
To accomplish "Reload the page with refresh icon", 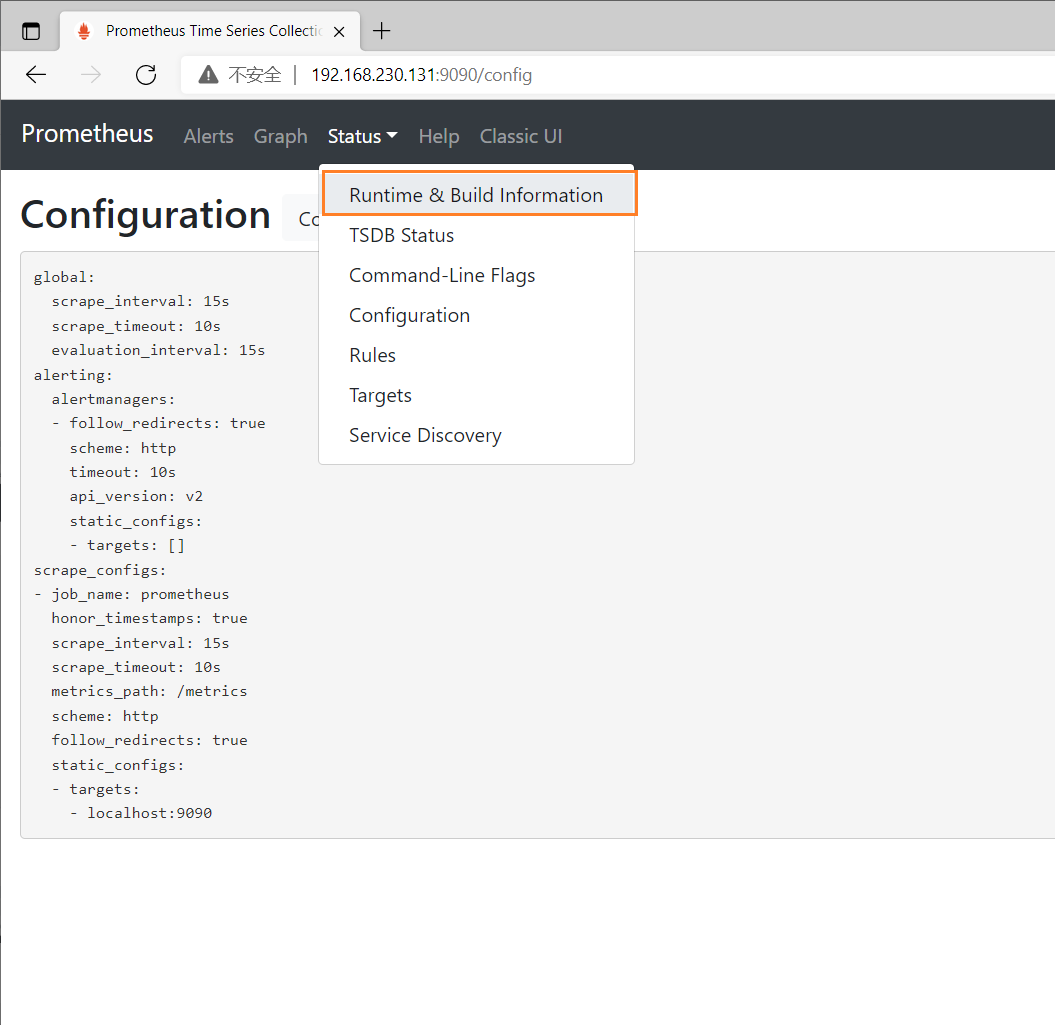I will pyautogui.click(x=146, y=75).
